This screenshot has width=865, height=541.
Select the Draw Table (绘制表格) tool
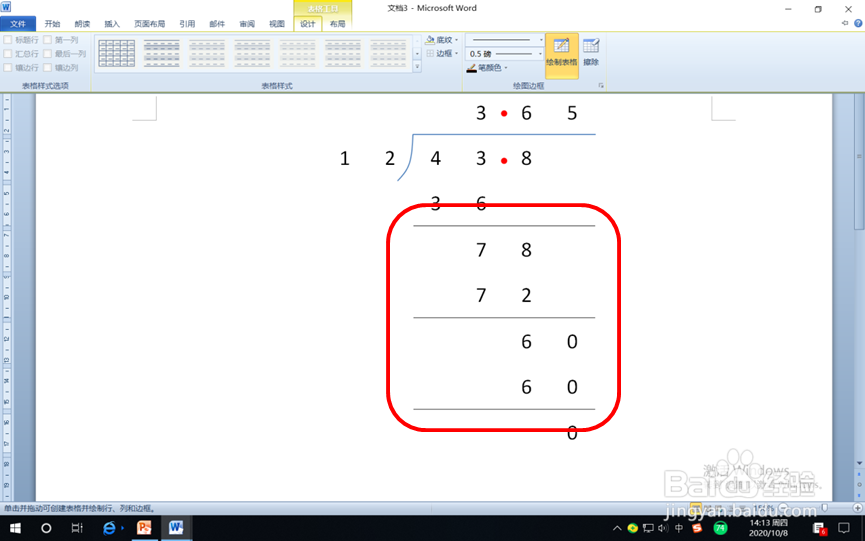562,54
